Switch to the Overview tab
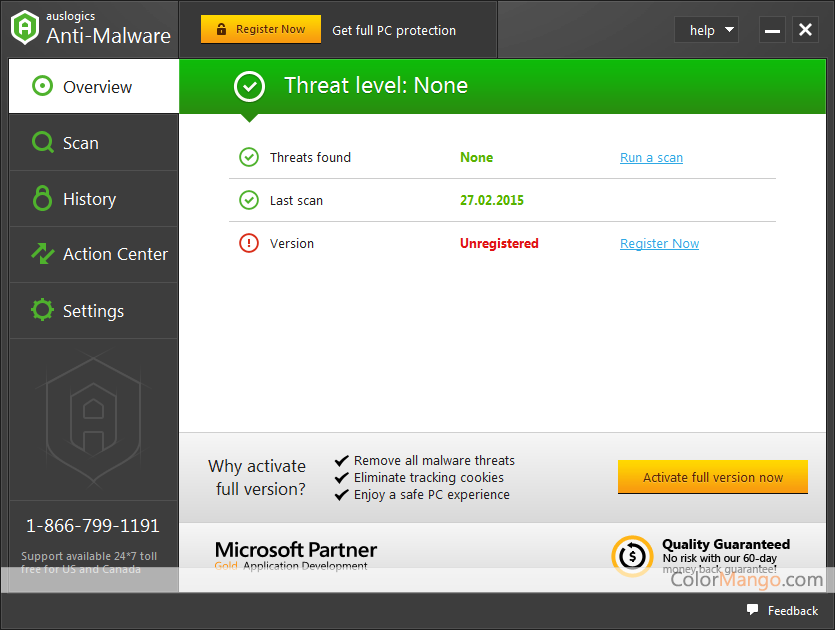The width and height of the screenshot is (835, 630). [94, 86]
